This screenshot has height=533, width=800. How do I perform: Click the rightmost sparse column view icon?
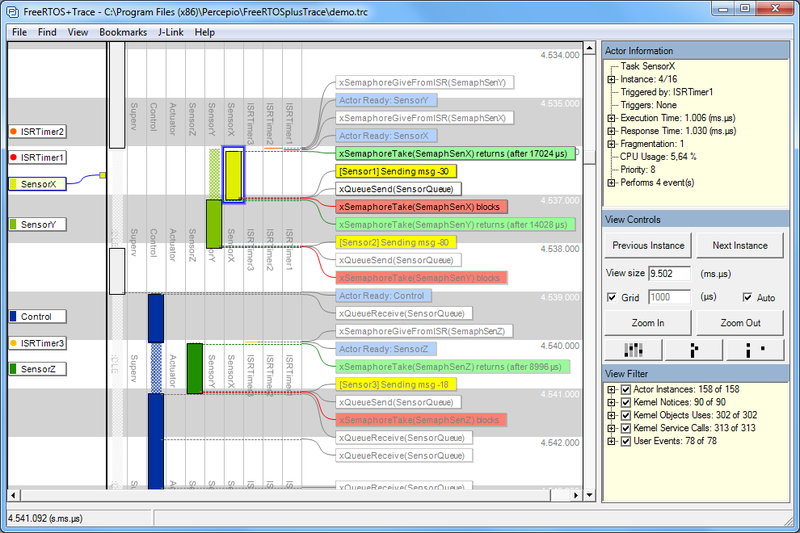[757, 349]
